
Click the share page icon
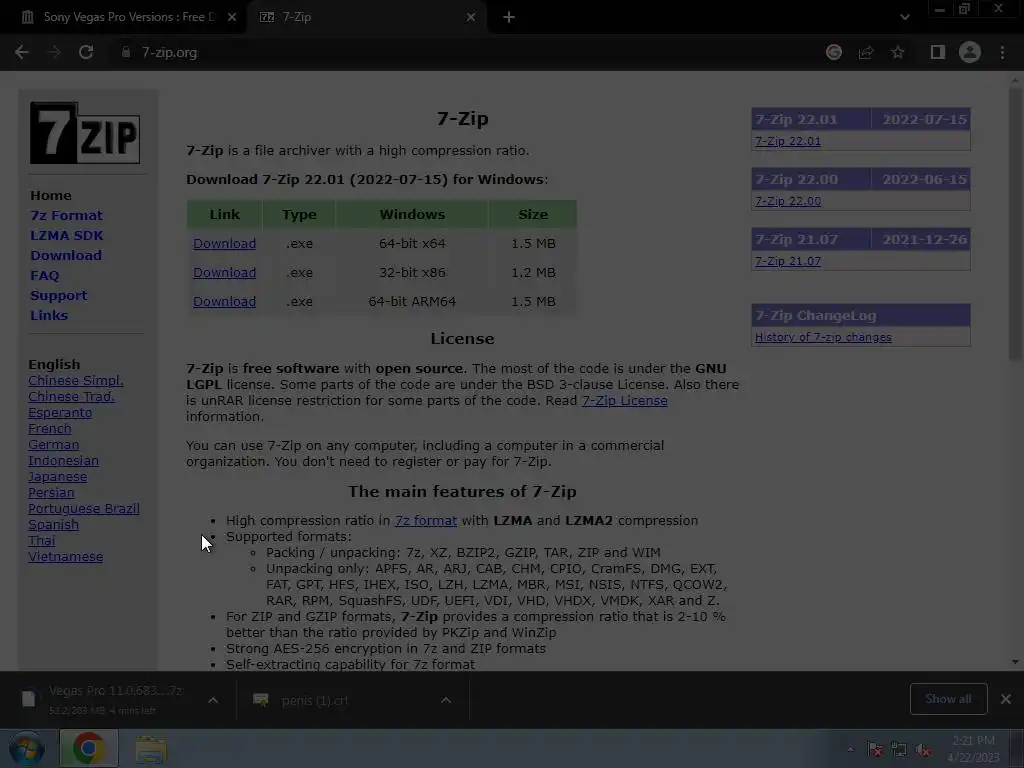[x=866, y=52]
